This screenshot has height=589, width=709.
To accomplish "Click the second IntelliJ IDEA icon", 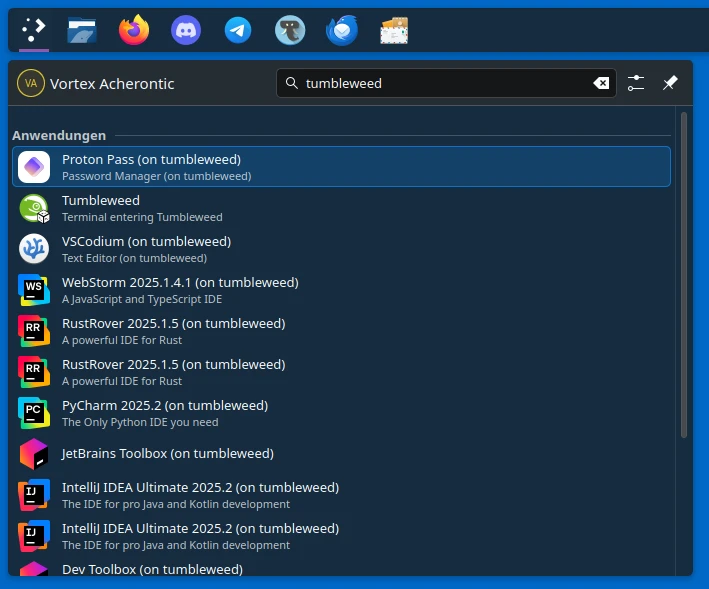I will 34,536.
